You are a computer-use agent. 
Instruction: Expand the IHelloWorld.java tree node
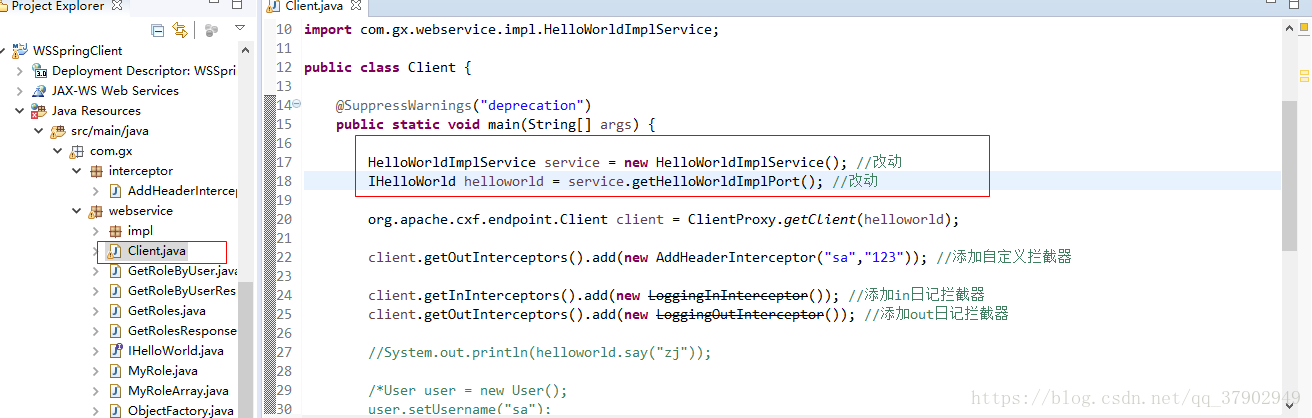(96, 351)
